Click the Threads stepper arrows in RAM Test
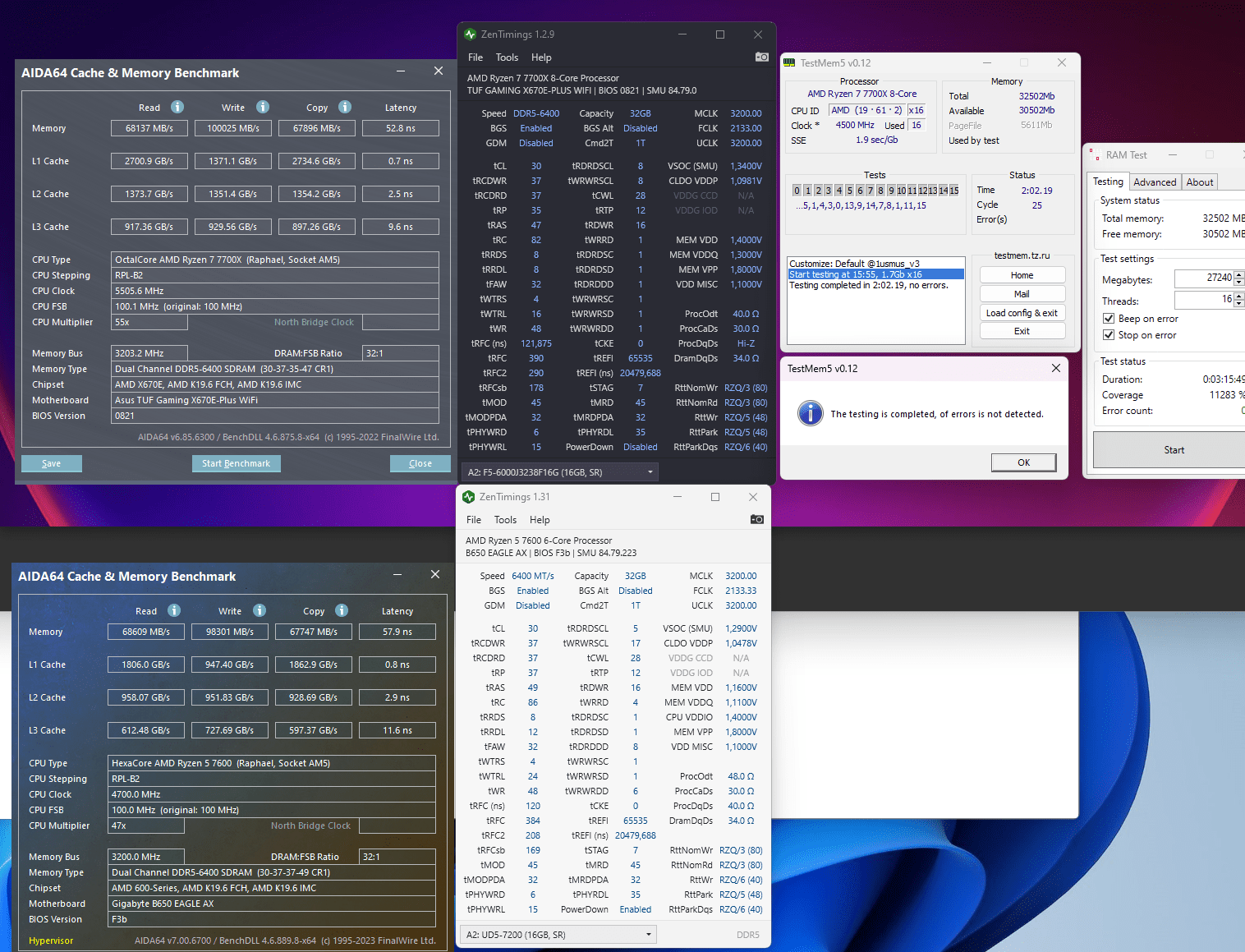The image size is (1245, 952). (x=1239, y=300)
